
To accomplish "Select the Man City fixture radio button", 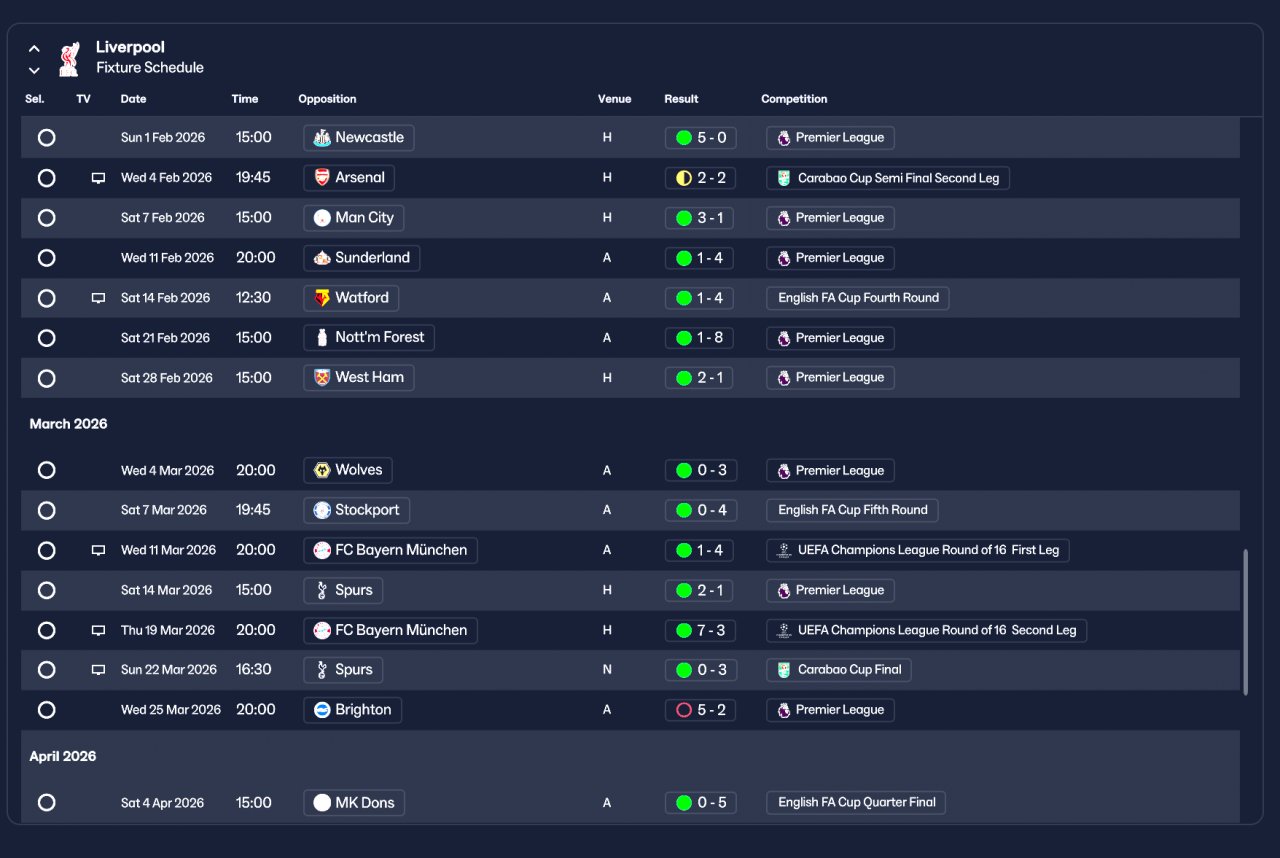I will 46,218.
